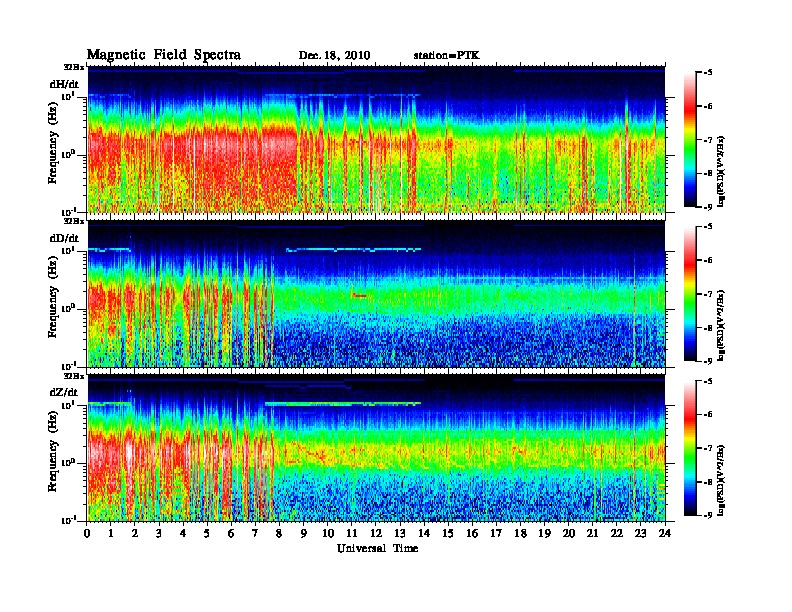
Task: Click the dD/dt spectrogram plot
Action: tap(376, 294)
